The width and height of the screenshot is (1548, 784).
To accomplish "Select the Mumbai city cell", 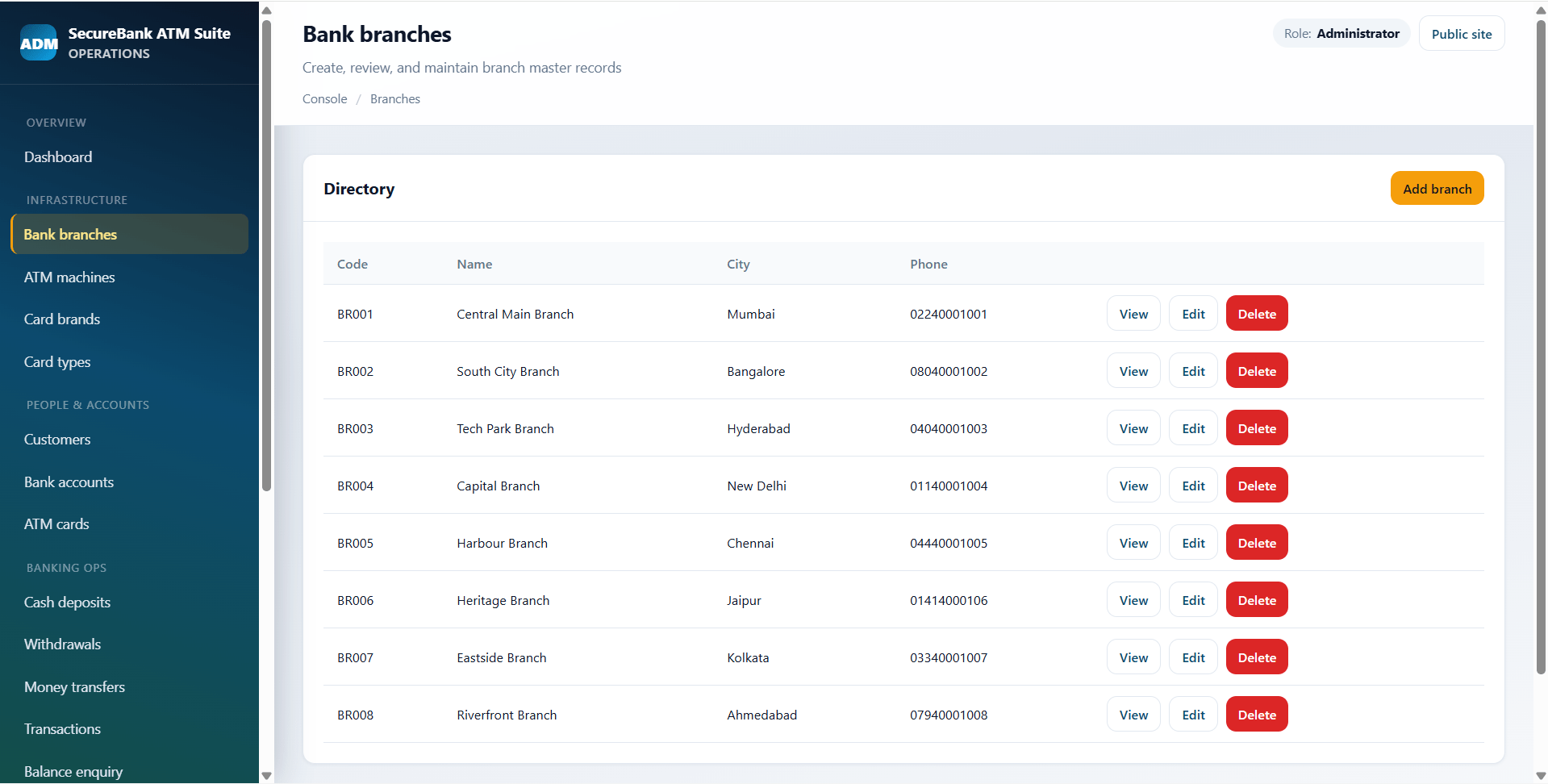I will click(751, 314).
